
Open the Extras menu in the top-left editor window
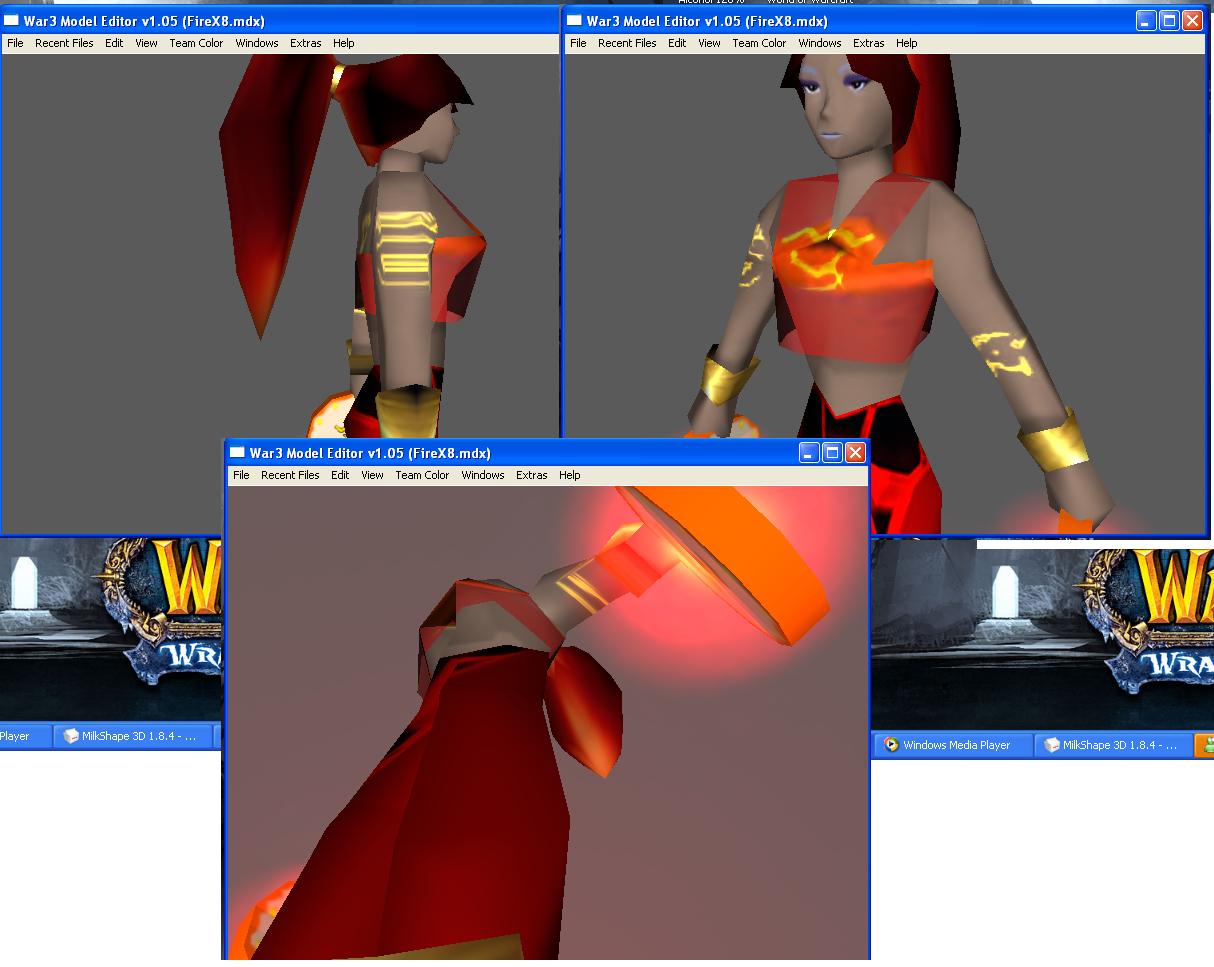[x=306, y=43]
